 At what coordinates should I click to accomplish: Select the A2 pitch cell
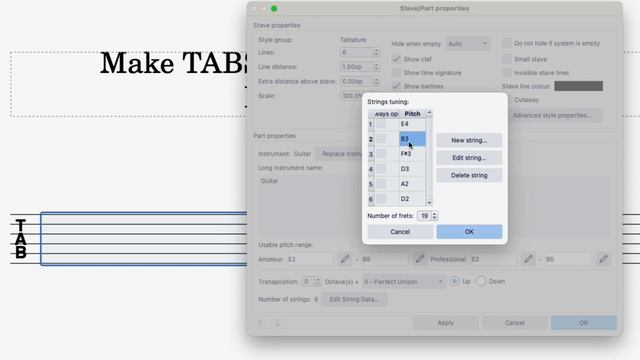click(412, 184)
